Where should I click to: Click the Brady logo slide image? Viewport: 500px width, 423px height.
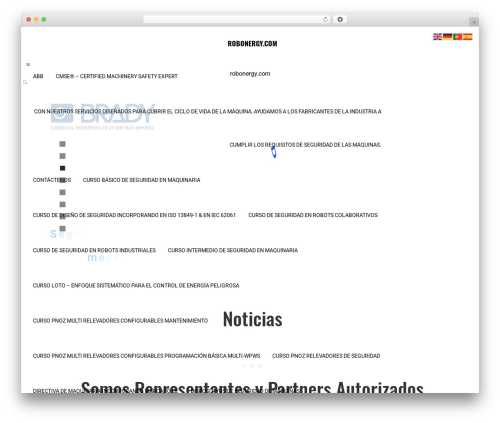click(x=103, y=116)
